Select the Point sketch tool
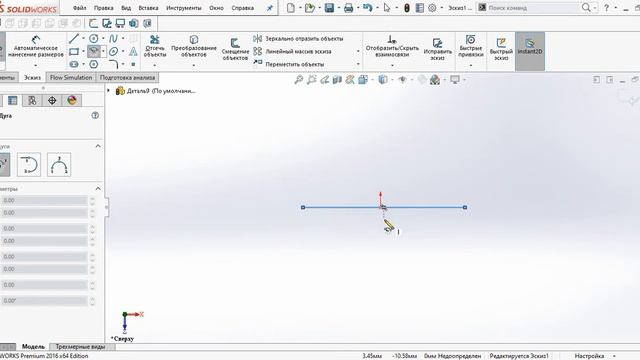Viewport: 640px width, 360px height. point(133,64)
